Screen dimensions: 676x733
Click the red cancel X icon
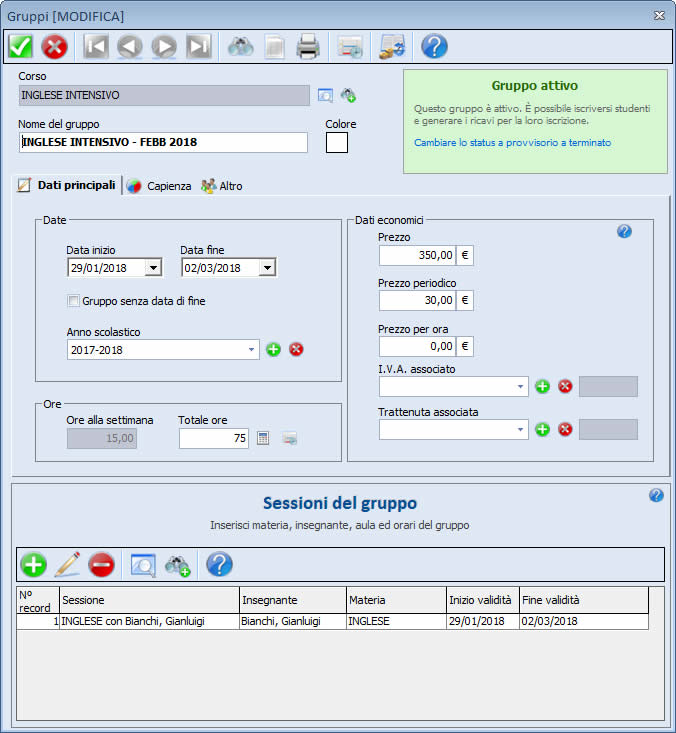(54, 46)
